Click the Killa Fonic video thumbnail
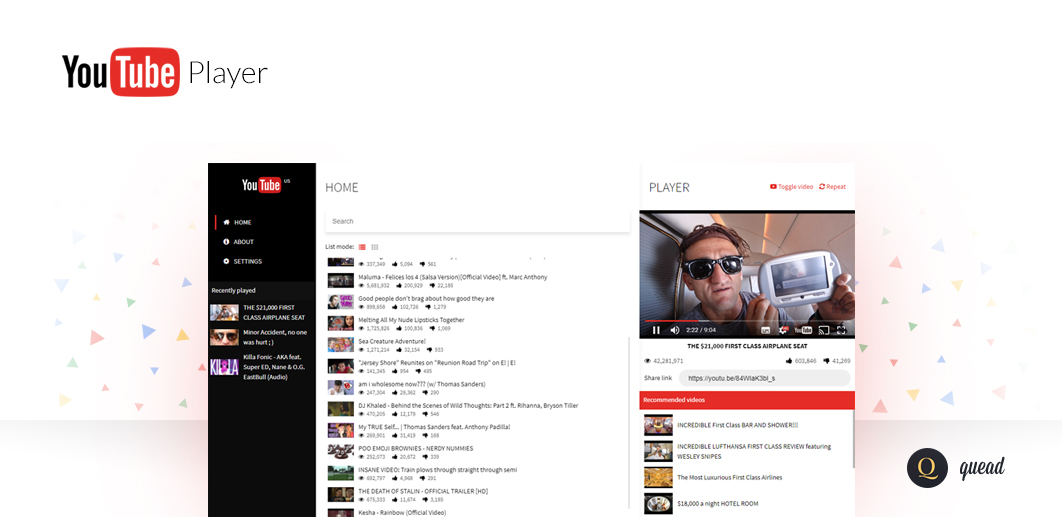 [x=224, y=367]
